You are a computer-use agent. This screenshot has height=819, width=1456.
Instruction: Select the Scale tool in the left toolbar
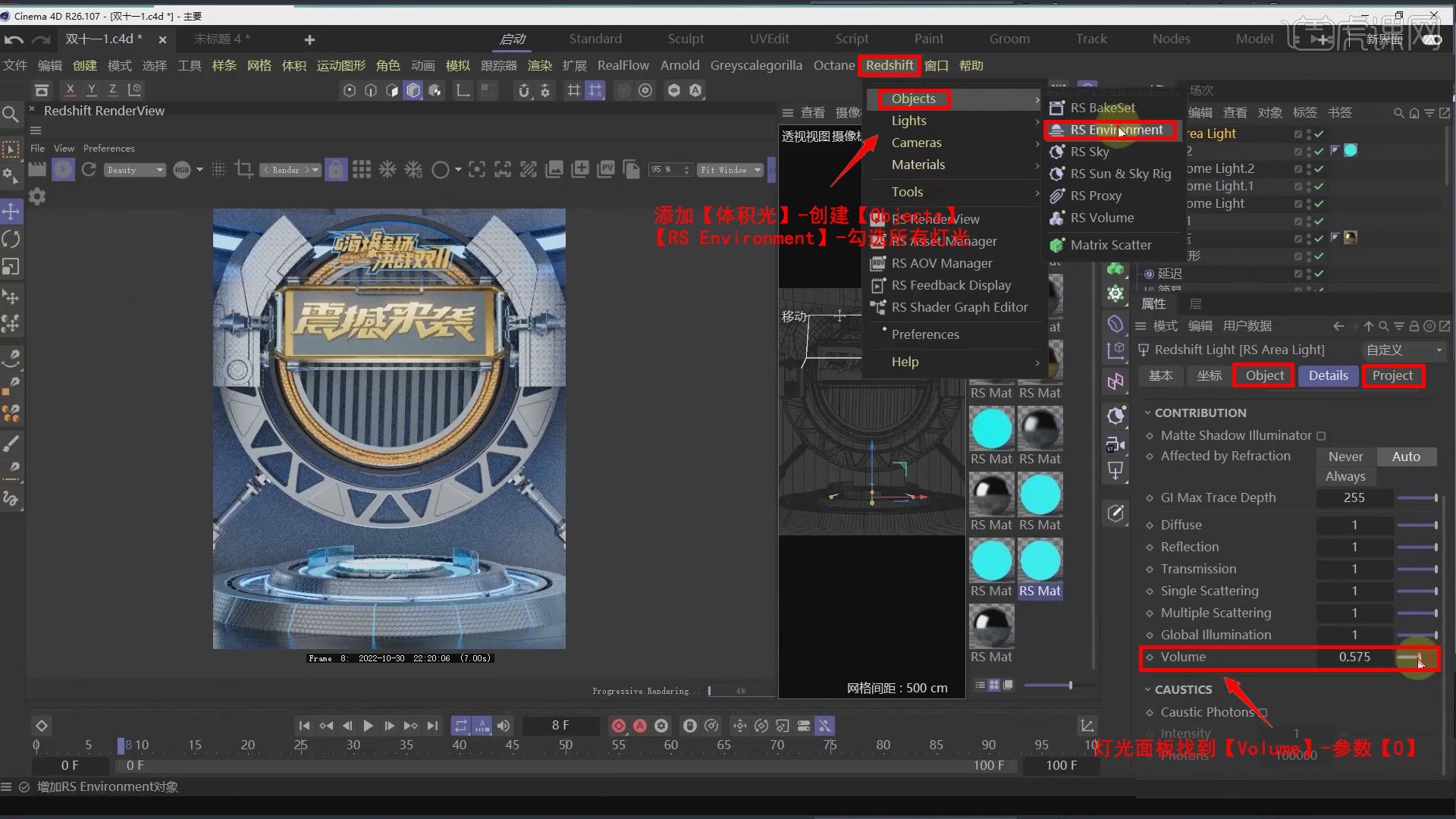[11, 267]
